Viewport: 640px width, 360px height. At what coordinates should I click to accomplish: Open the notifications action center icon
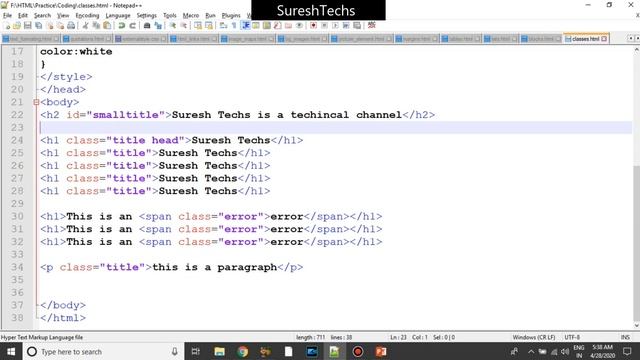pyautogui.click(x=627, y=351)
